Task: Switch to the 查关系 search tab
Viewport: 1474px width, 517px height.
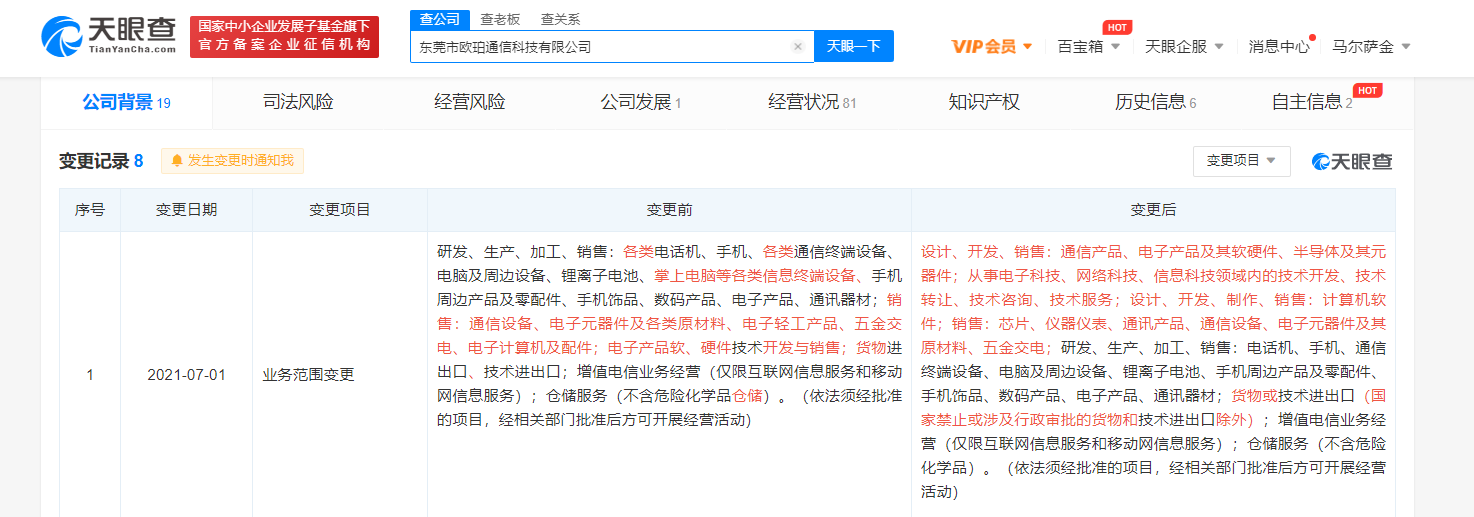Action: pos(560,19)
